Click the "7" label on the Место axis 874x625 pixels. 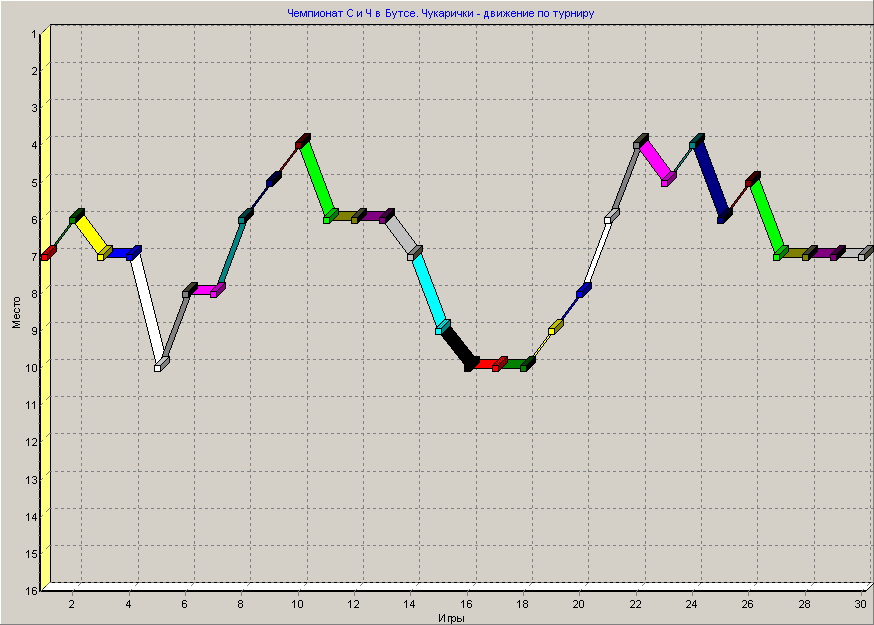tap(35, 256)
